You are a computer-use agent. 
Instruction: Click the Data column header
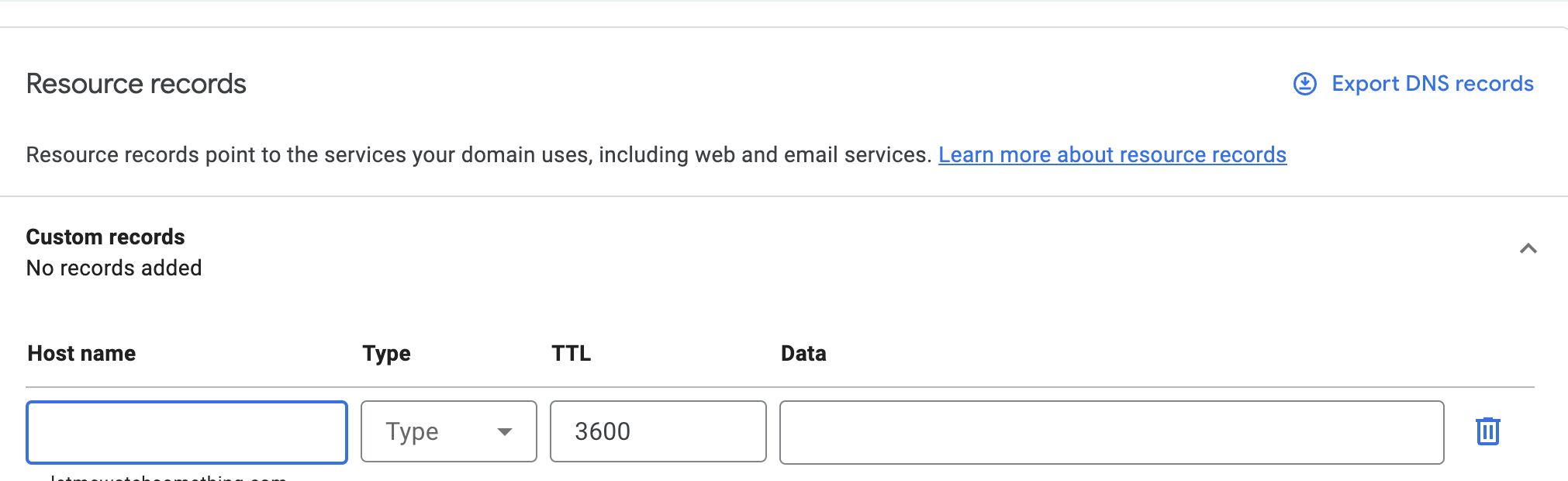803,354
